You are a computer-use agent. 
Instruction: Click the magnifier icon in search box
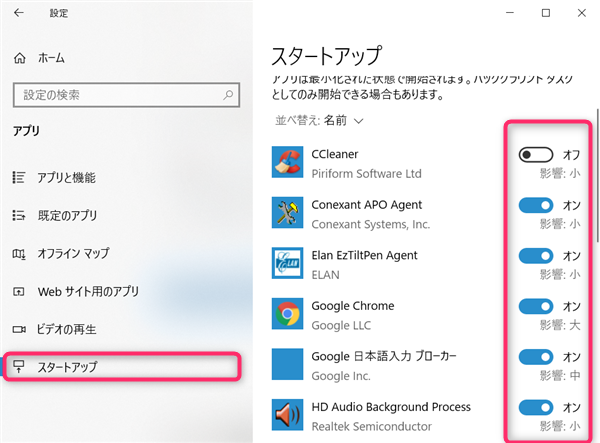[x=228, y=95]
